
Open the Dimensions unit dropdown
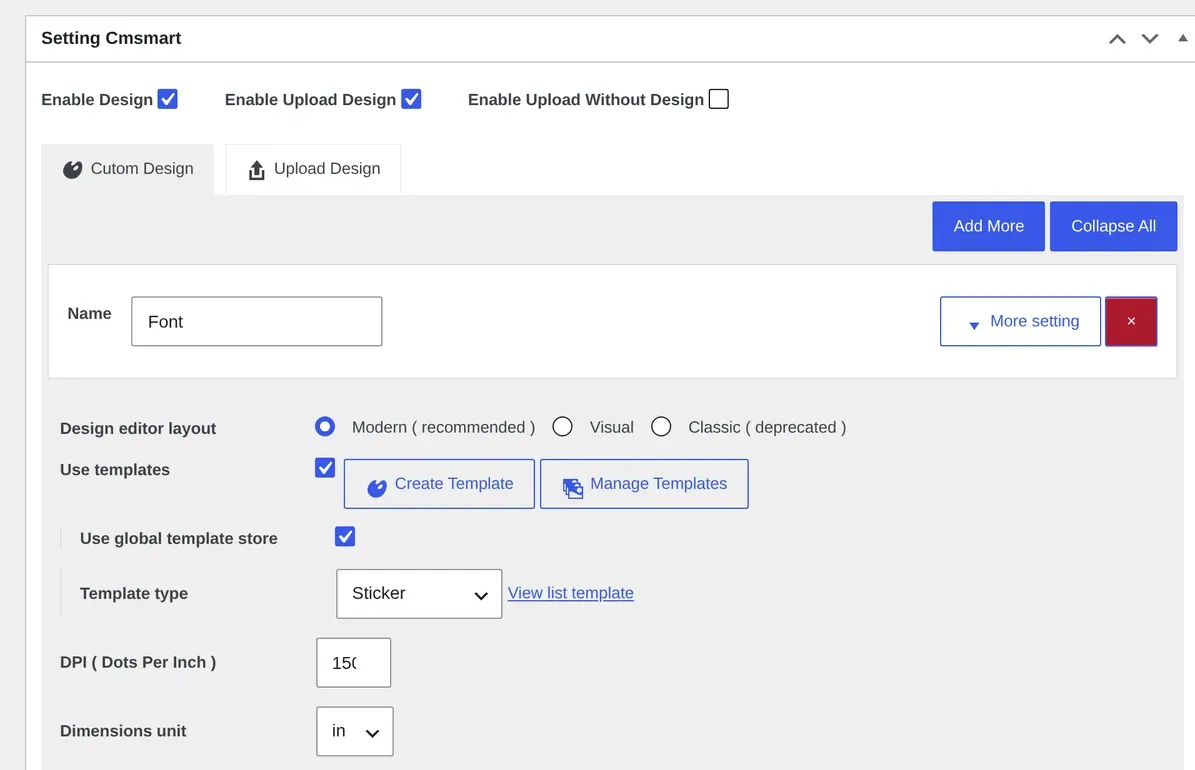click(x=355, y=731)
